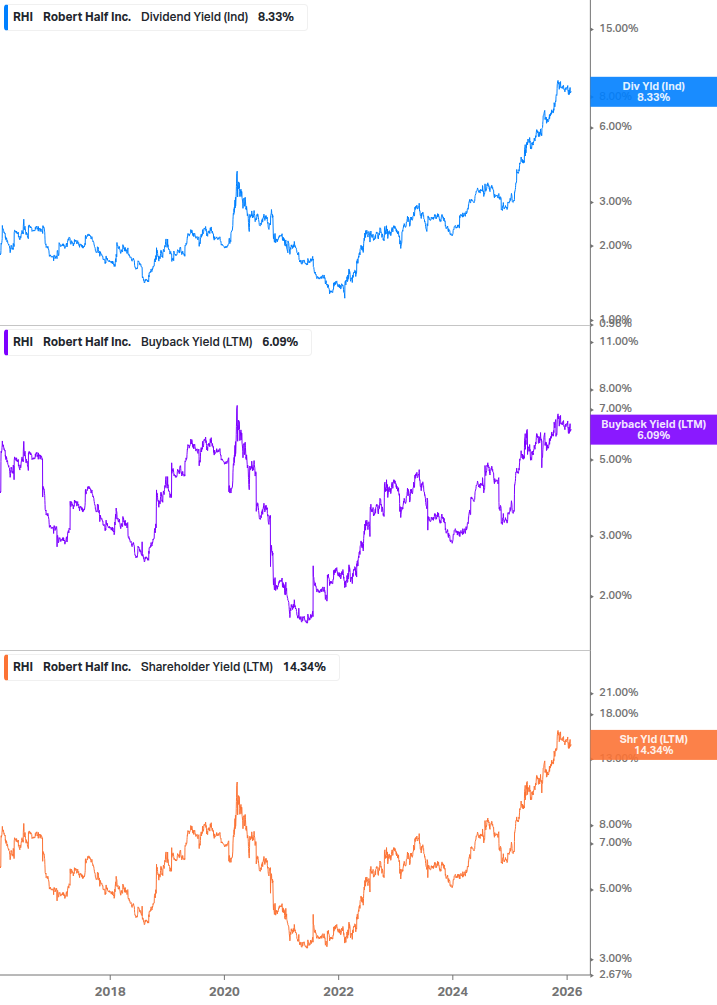The width and height of the screenshot is (717, 1005).
Task: Click the 2024 label on the time axis
Action: [452, 992]
